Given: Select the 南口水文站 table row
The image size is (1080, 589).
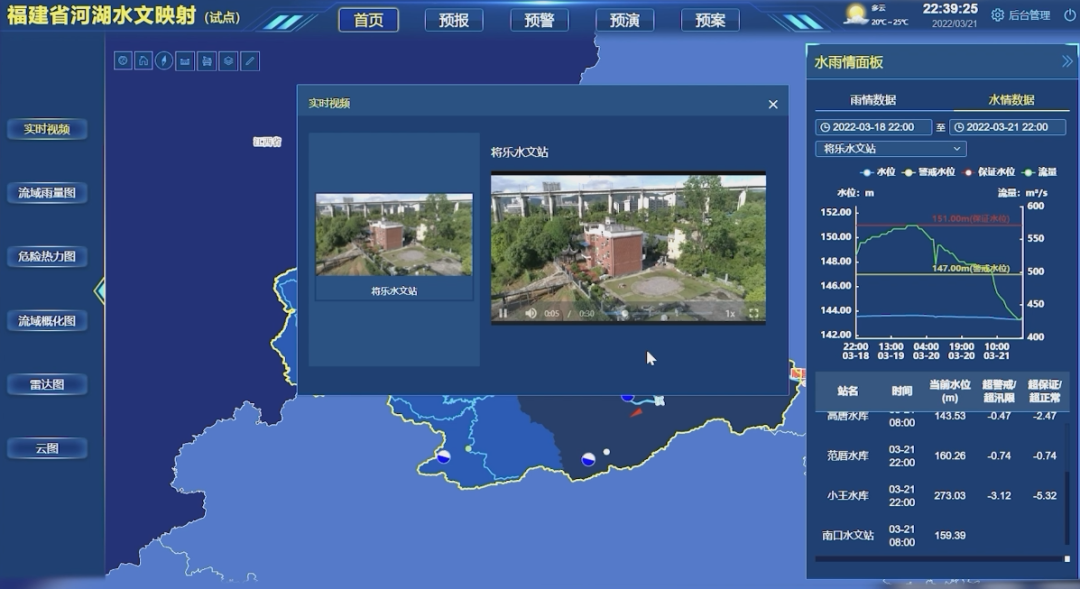Looking at the screenshot, I should pos(941,535).
